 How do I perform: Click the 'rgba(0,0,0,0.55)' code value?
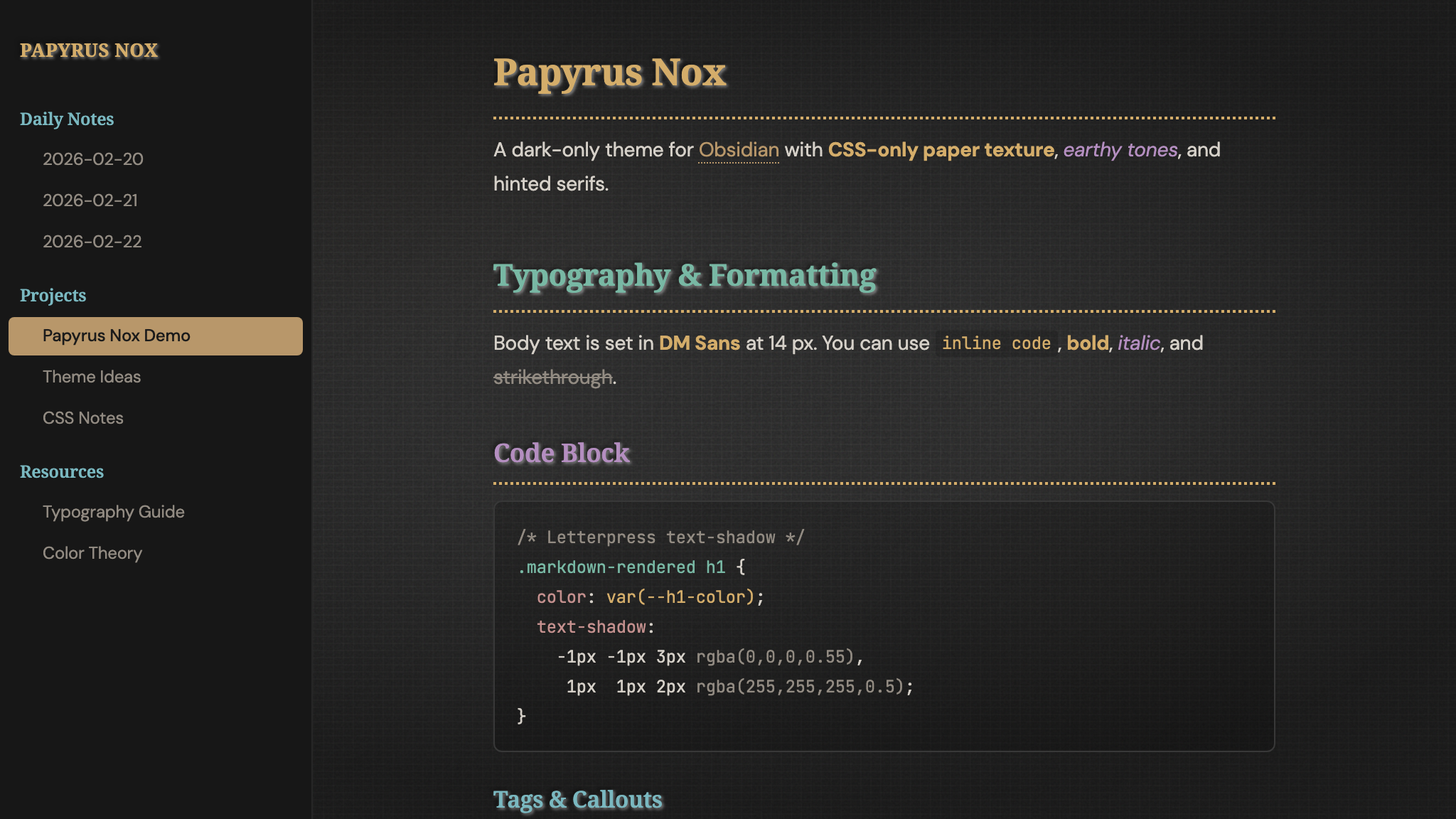[x=775, y=657]
